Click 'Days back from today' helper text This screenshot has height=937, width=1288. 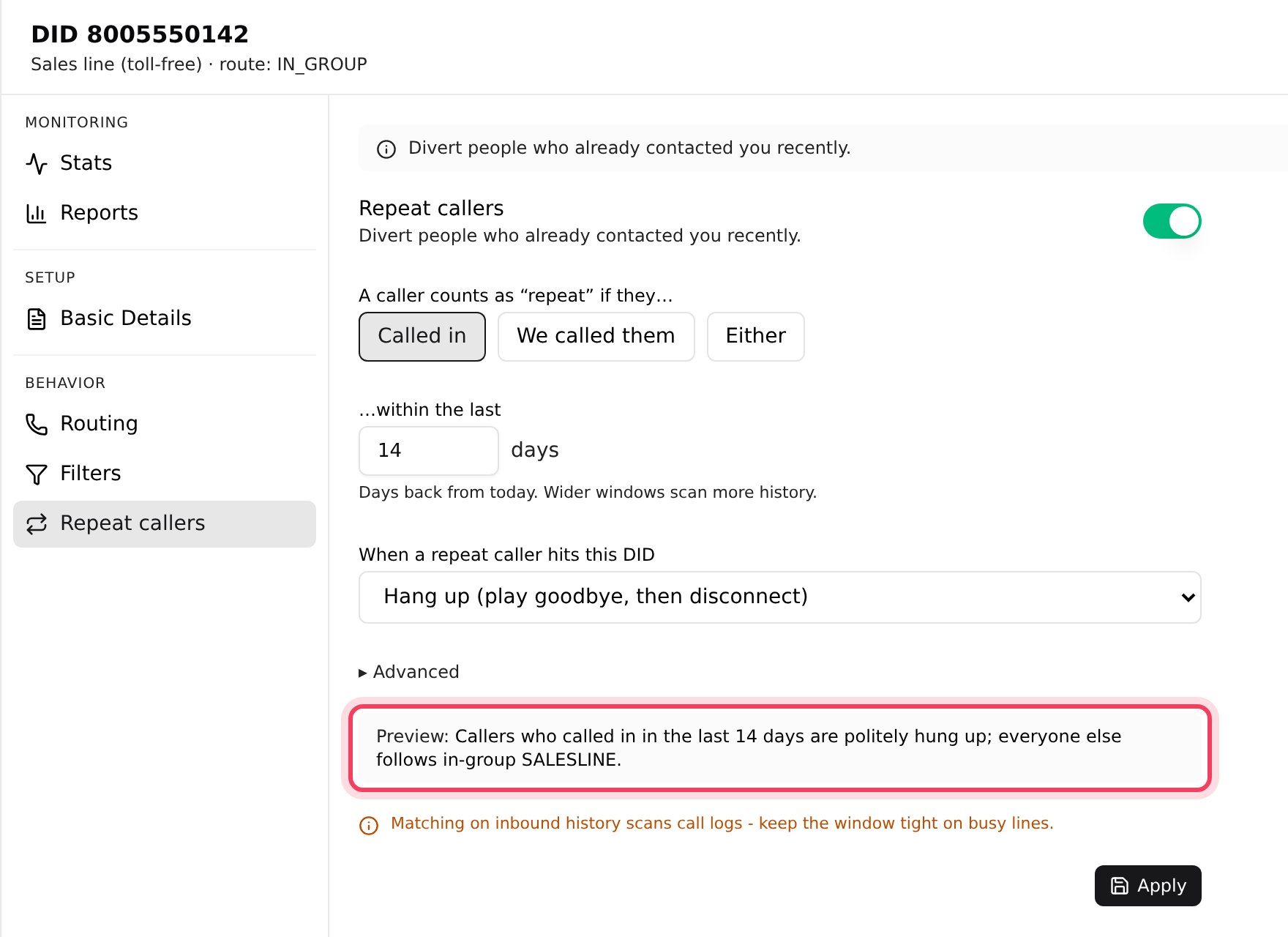(x=588, y=493)
